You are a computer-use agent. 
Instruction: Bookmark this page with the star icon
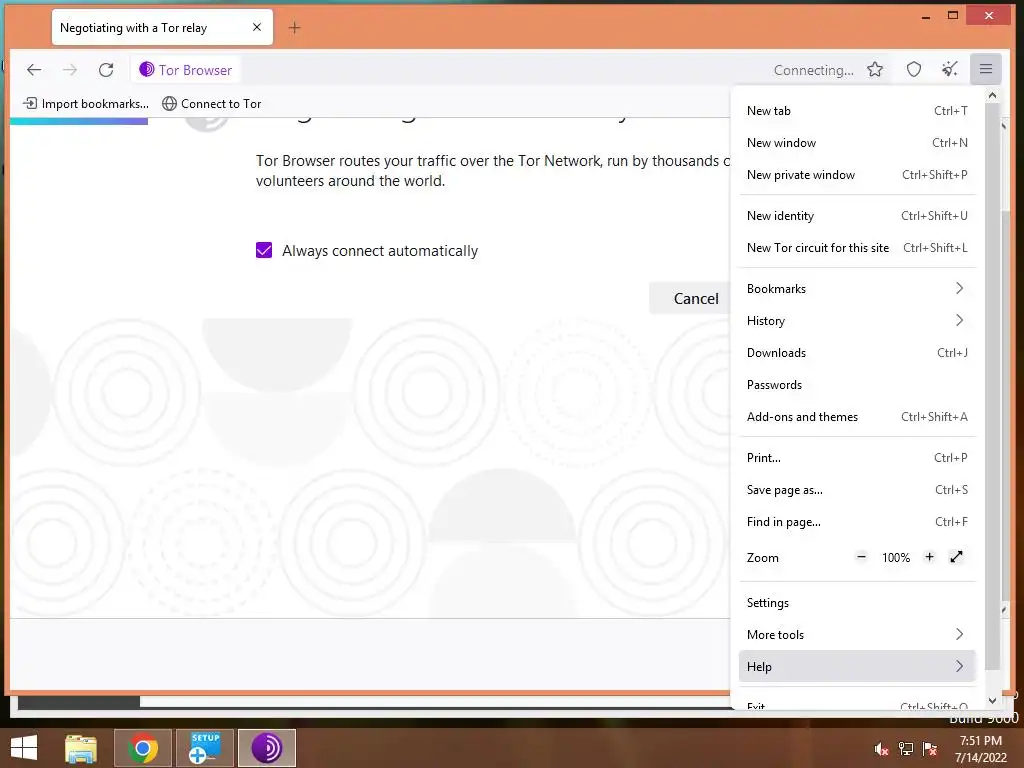pos(875,70)
